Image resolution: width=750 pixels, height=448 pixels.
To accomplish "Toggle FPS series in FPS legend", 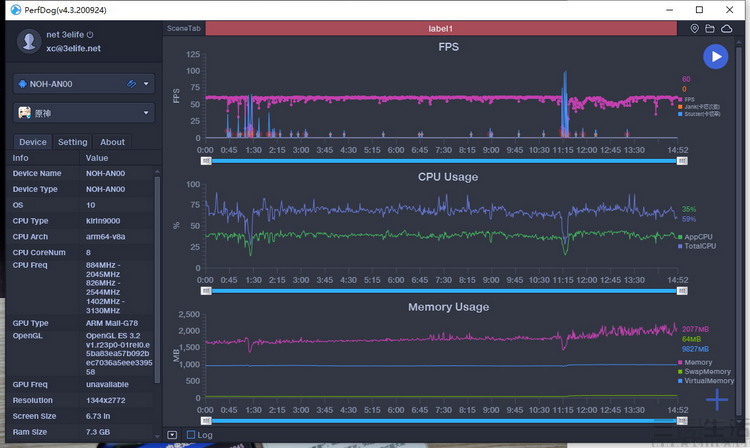I will point(686,99).
